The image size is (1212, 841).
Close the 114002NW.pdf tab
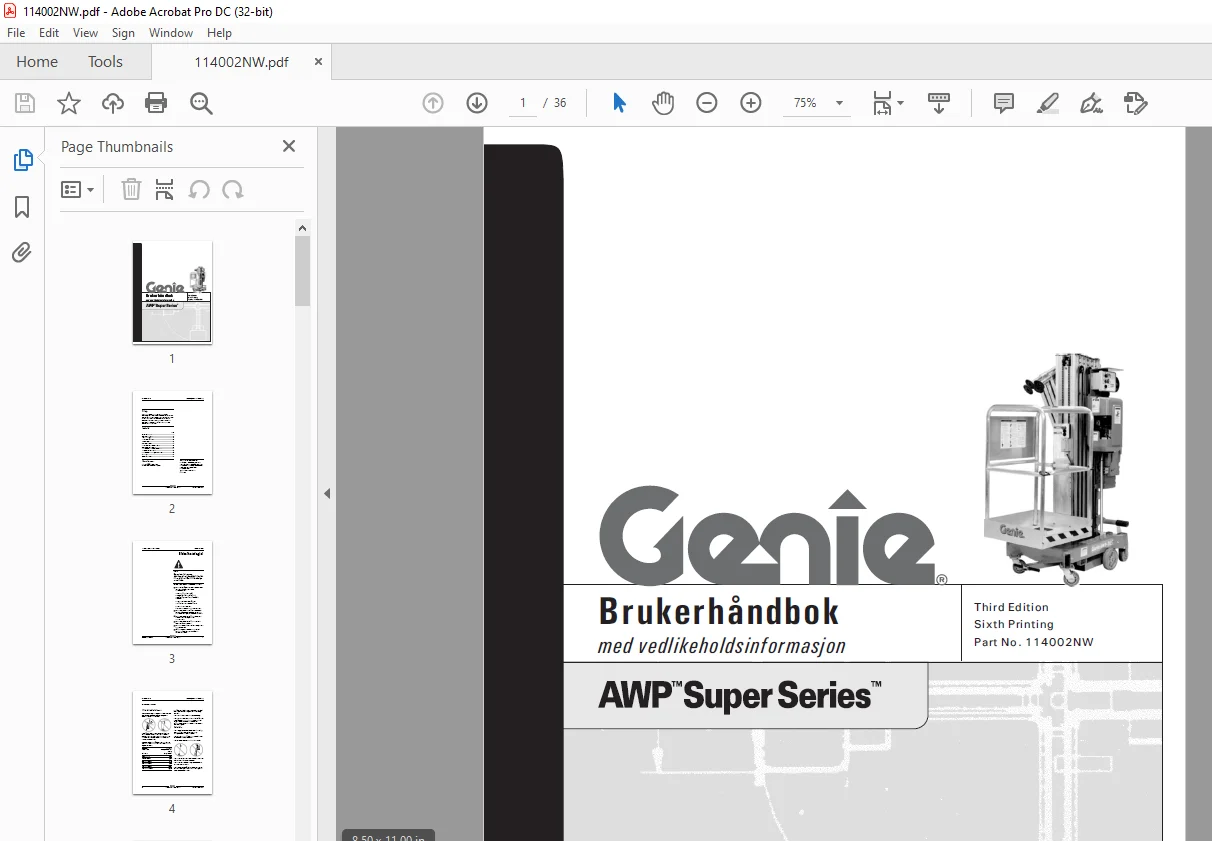pos(318,62)
